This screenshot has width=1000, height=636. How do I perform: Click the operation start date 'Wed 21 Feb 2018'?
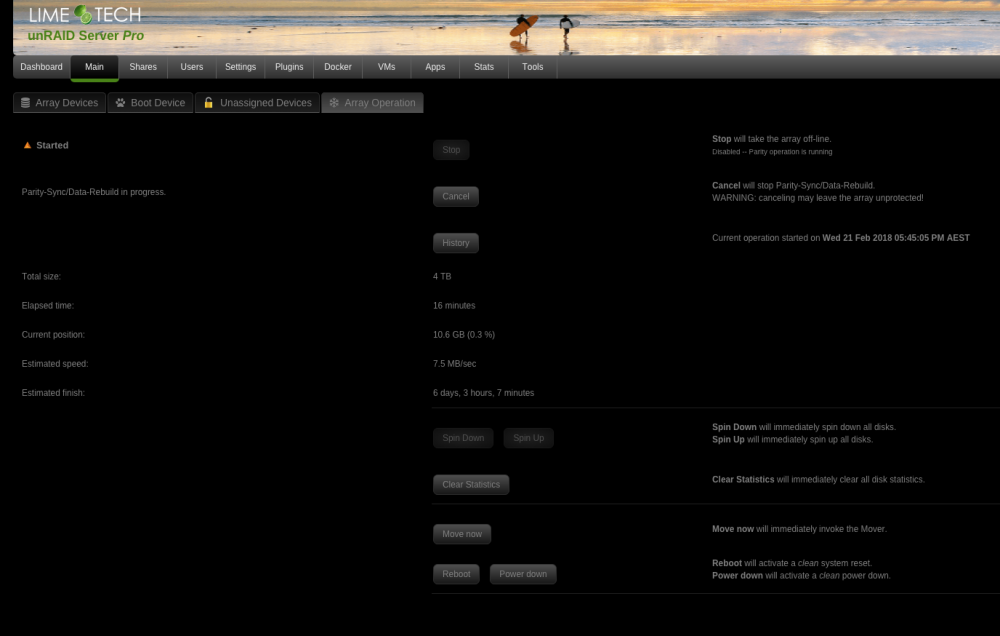tap(857, 238)
